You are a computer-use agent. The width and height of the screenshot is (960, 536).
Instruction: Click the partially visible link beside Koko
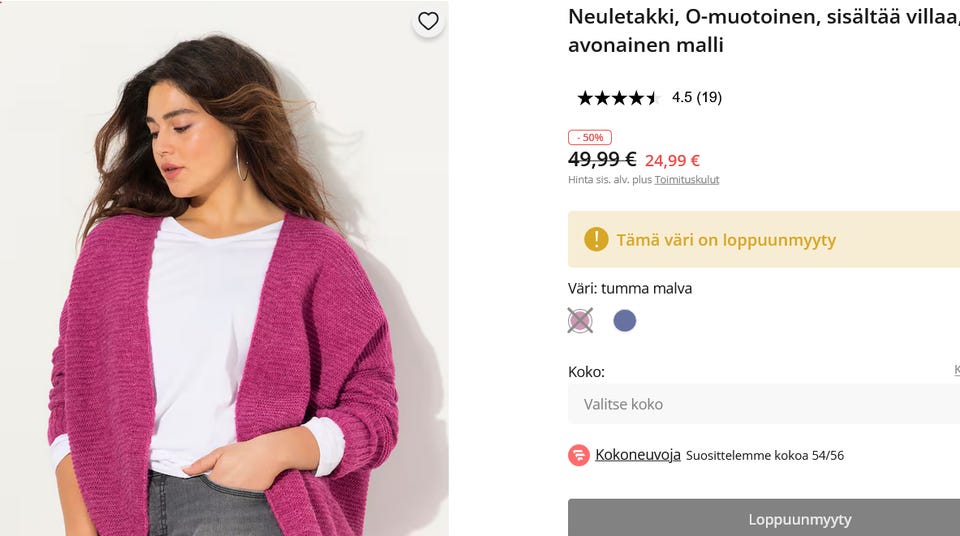point(956,371)
